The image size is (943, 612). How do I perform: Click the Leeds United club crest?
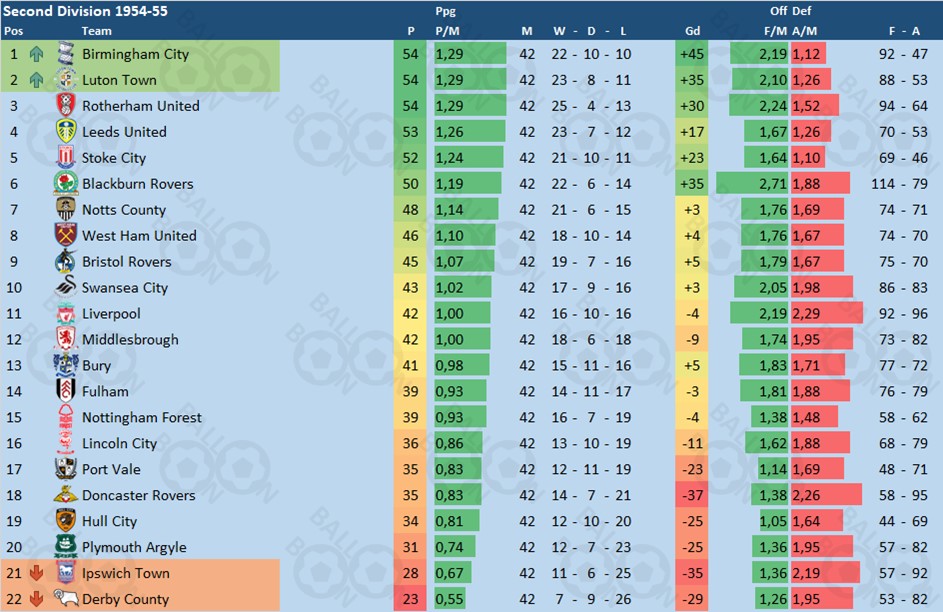pyautogui.click(x=66, y=131)
